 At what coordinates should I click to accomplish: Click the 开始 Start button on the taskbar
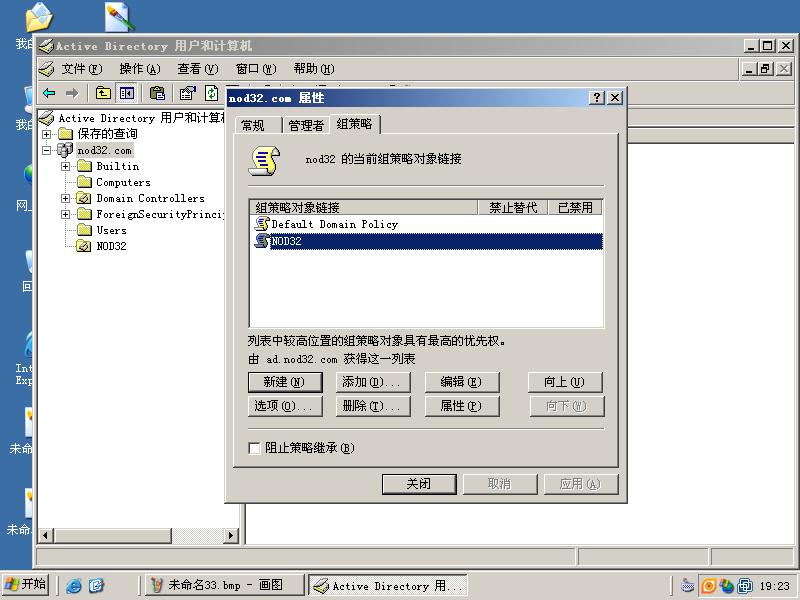tap(25, 585)
